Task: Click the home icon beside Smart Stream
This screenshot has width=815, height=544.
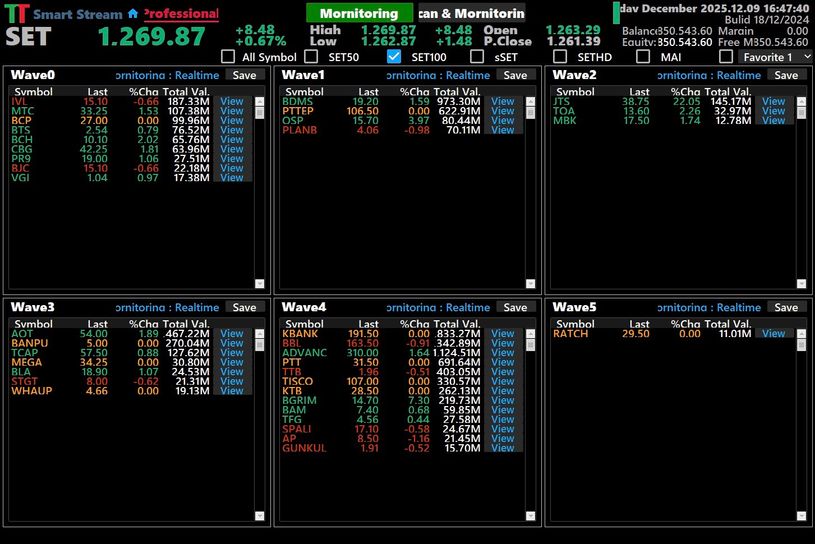Action: click(x=133, y=15)
